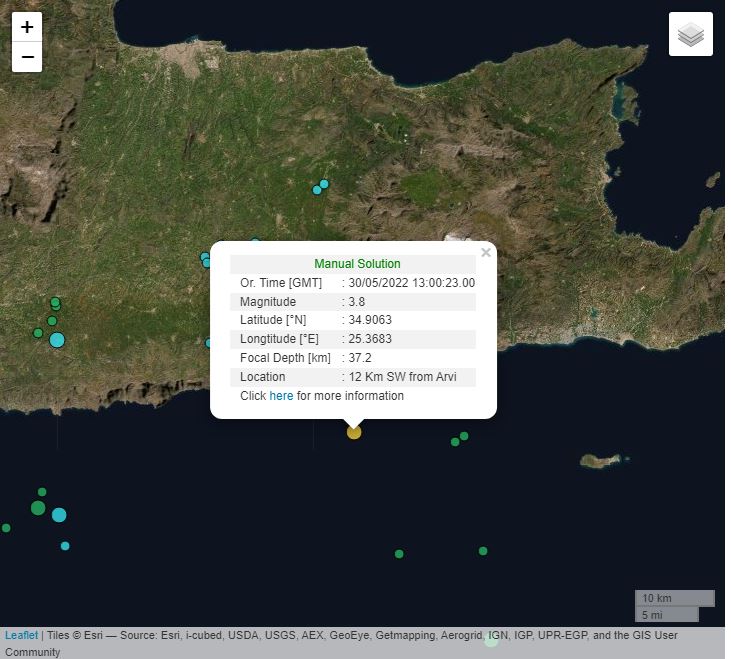Click the 10 km scale bar

tap(674, 598)
